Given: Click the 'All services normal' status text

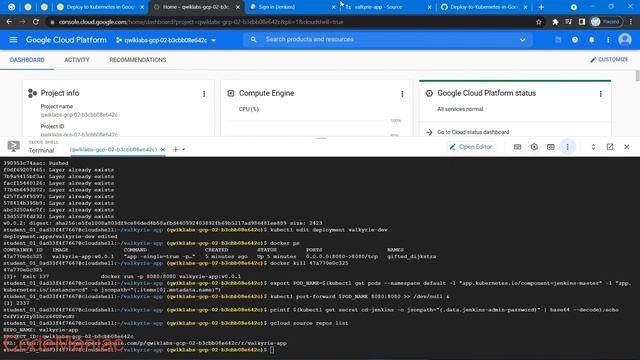Looking at the screenshot, I should 460,109.
